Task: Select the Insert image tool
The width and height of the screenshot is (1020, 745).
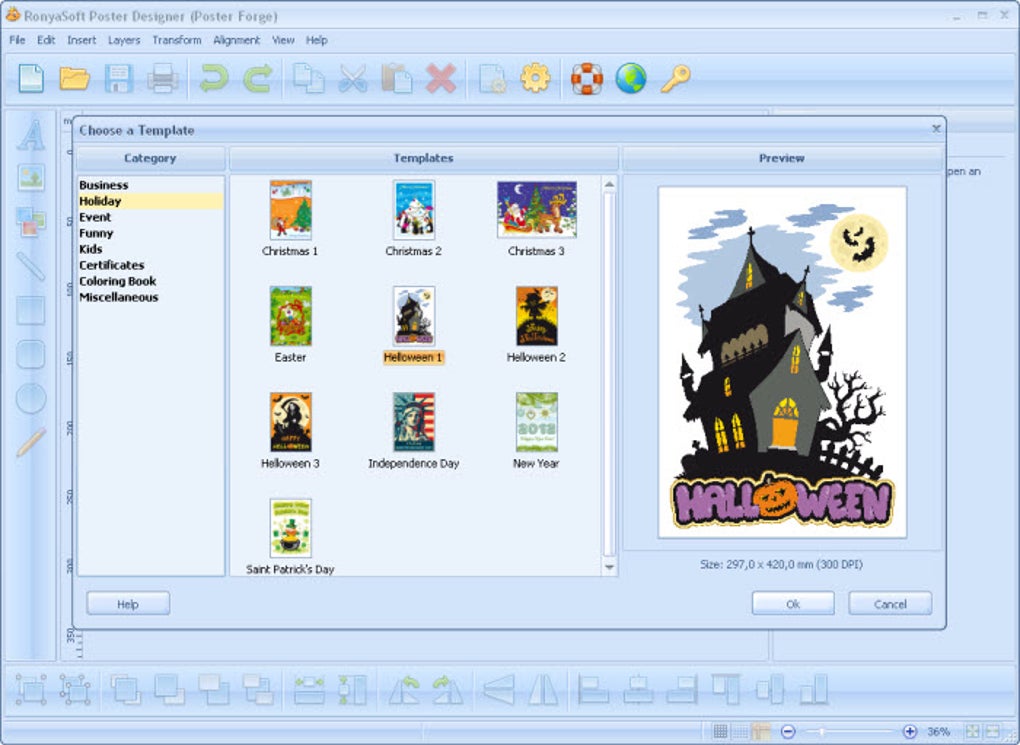Action: [31, 178]
